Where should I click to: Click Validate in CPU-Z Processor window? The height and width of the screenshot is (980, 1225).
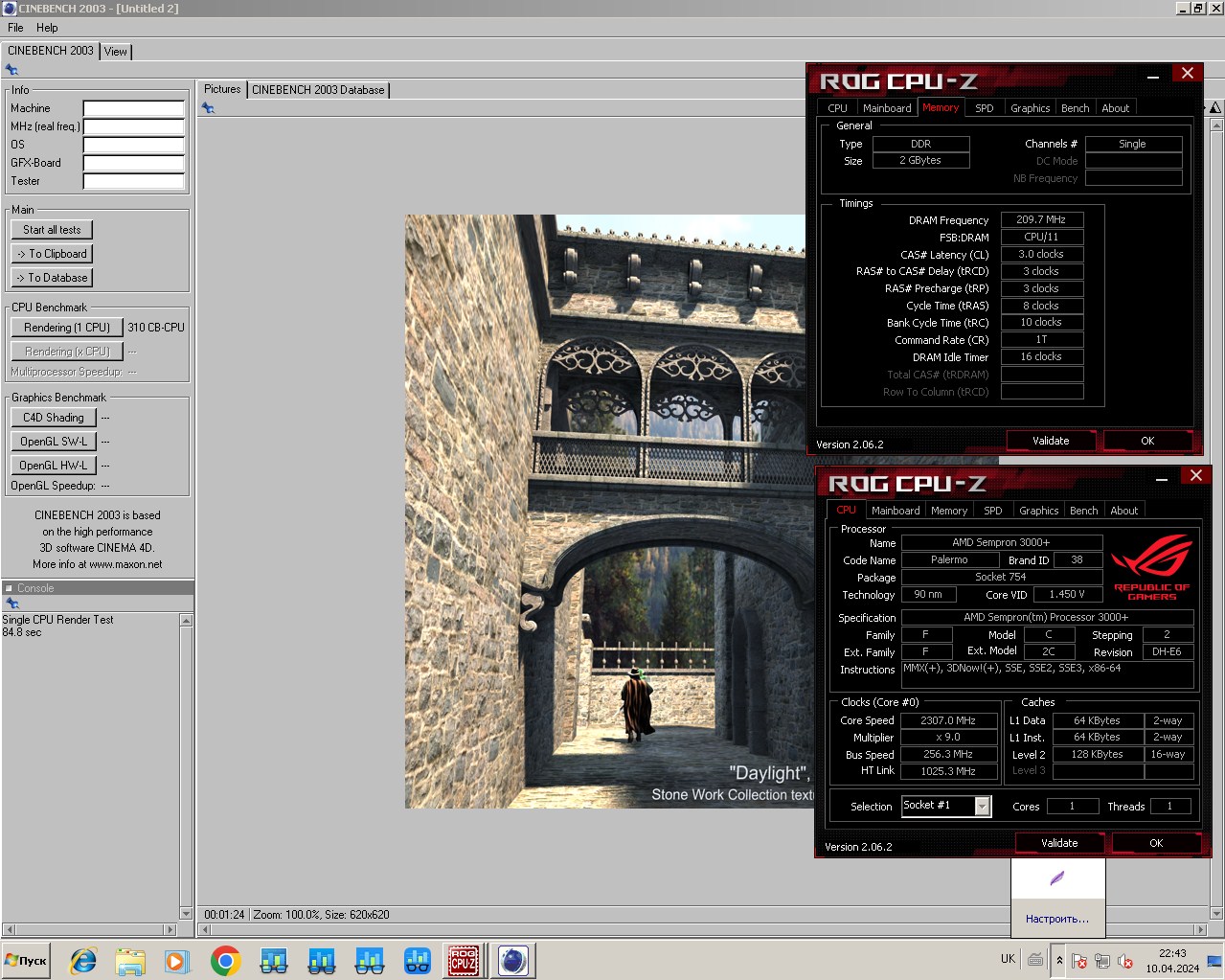(1059, 843)
